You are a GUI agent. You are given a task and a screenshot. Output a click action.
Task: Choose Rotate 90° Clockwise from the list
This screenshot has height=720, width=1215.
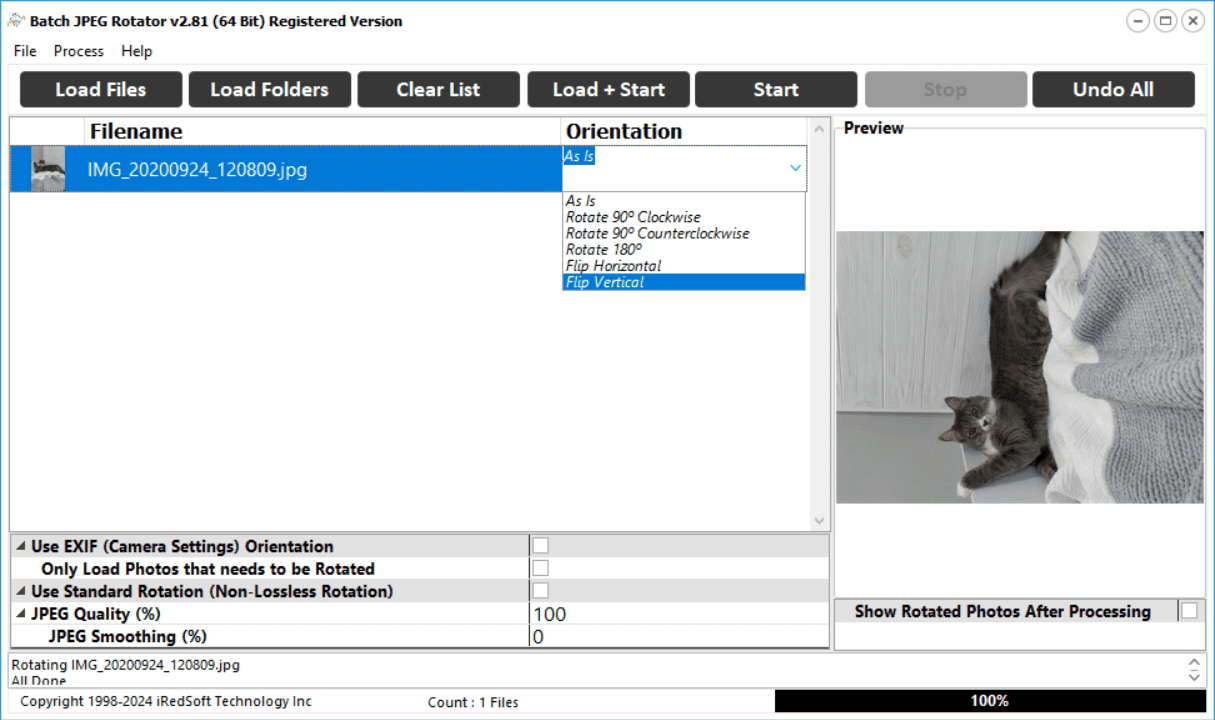684,217
